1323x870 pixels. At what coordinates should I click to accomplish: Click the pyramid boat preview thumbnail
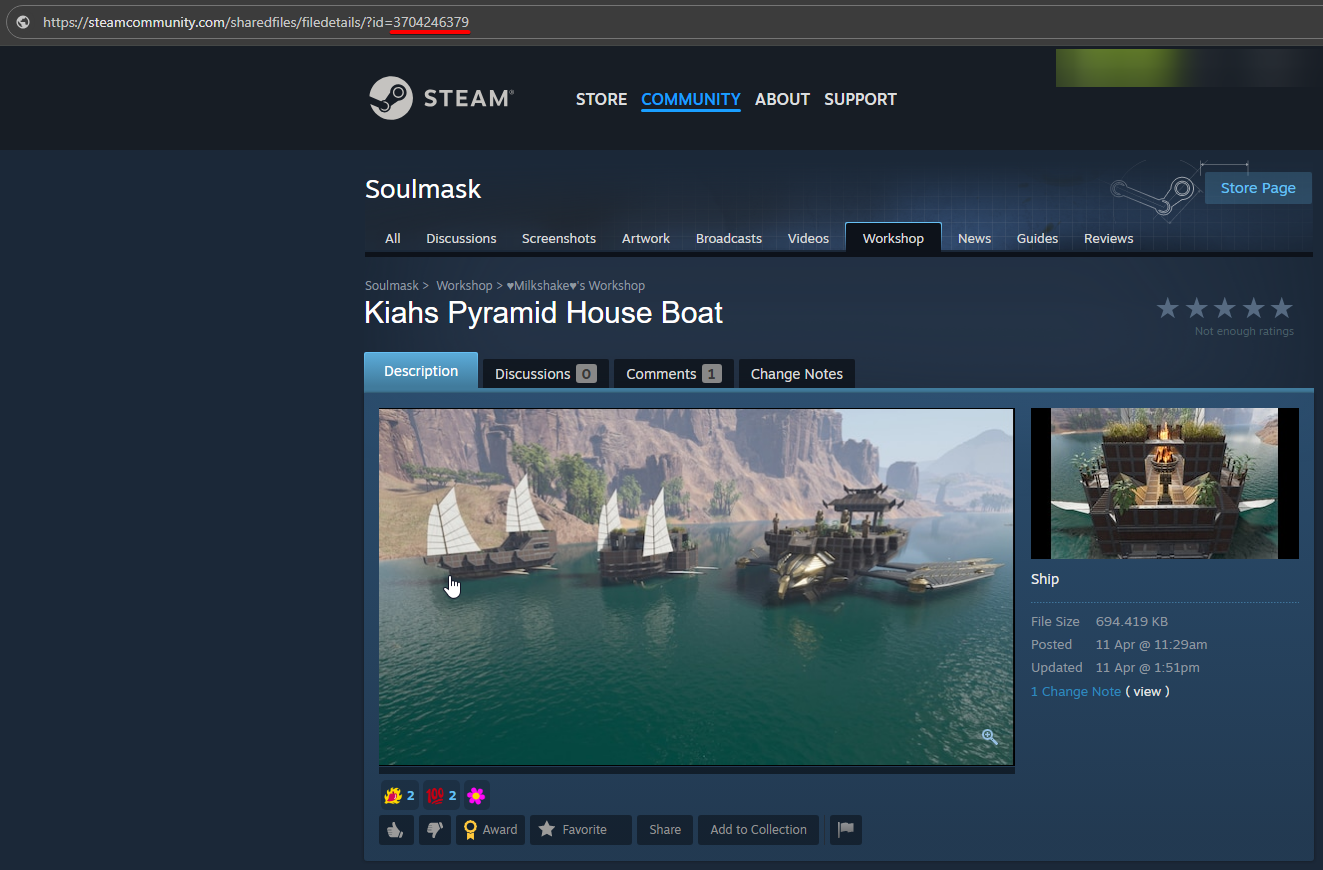(1164, 483)
